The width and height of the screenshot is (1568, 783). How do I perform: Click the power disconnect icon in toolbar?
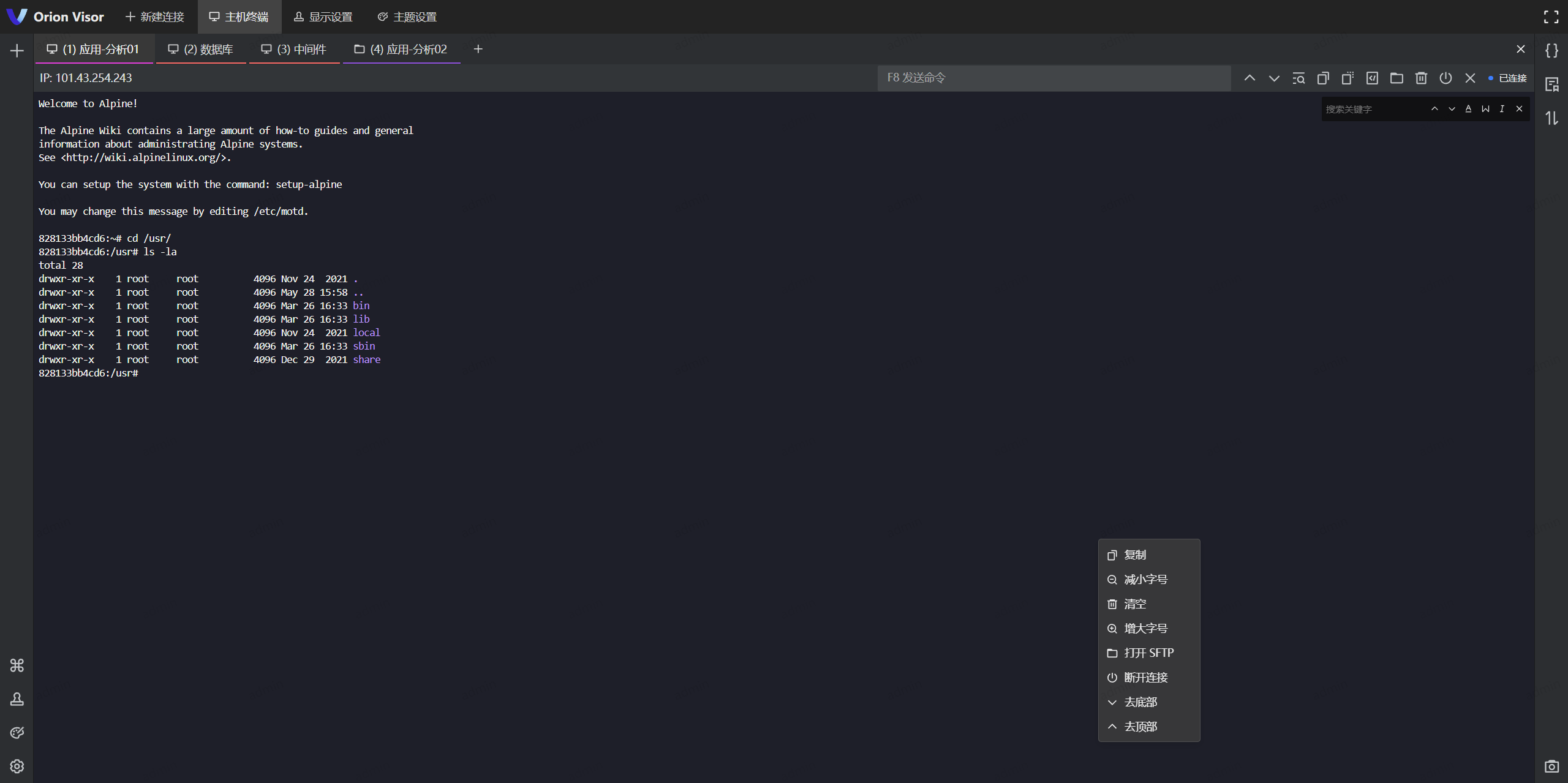click(1445, 78)
